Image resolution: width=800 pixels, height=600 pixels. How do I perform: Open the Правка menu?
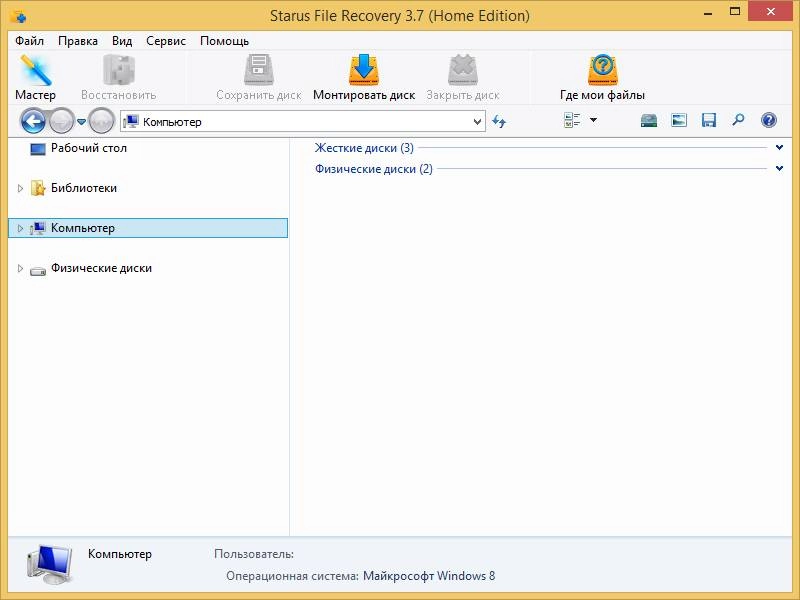click(78, 41)
